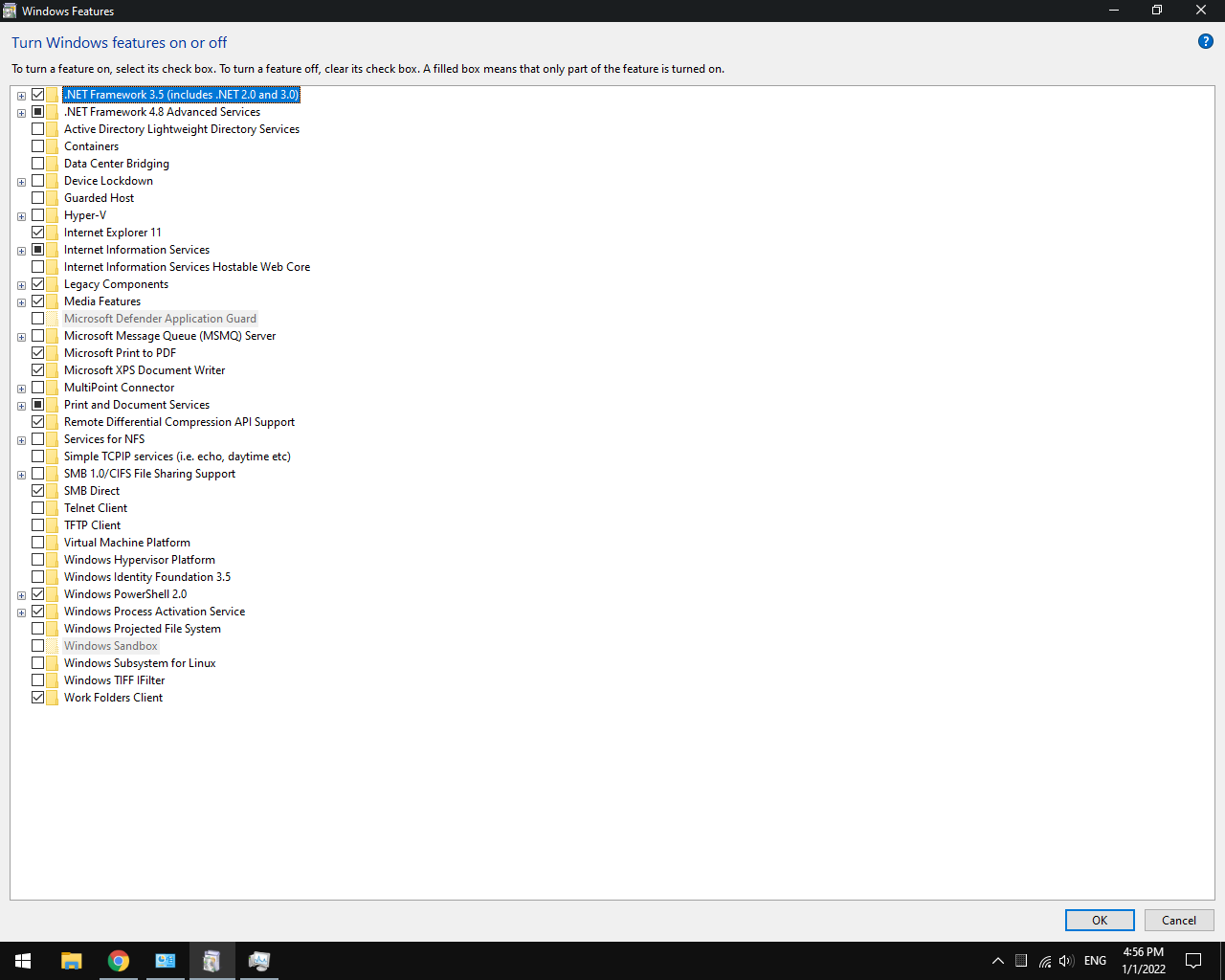Expand the MultiPoint Connector node
This screenshot has height=980, width=1225.
pos(21,389)
